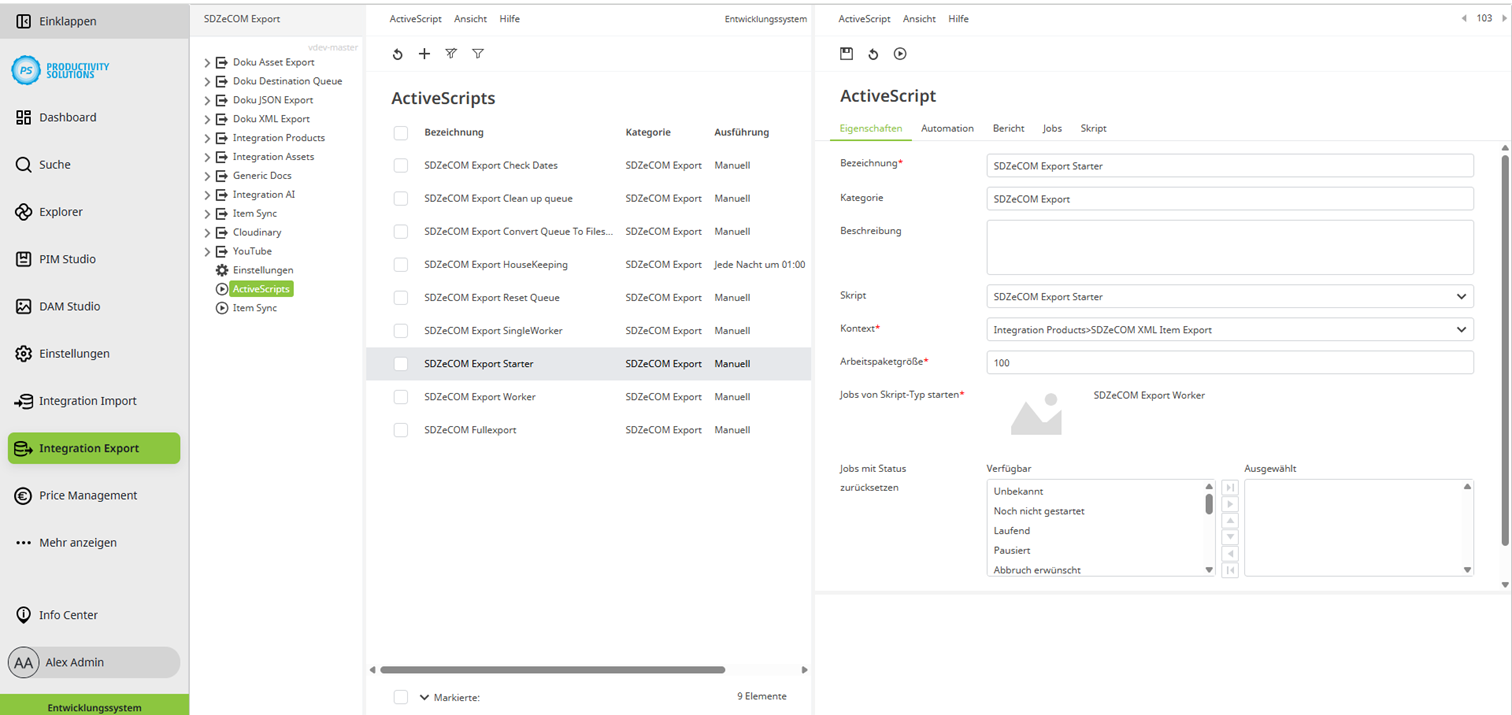1512x715 pixels.
Task: Switch to the Automation tab
Action: (946, 128)
